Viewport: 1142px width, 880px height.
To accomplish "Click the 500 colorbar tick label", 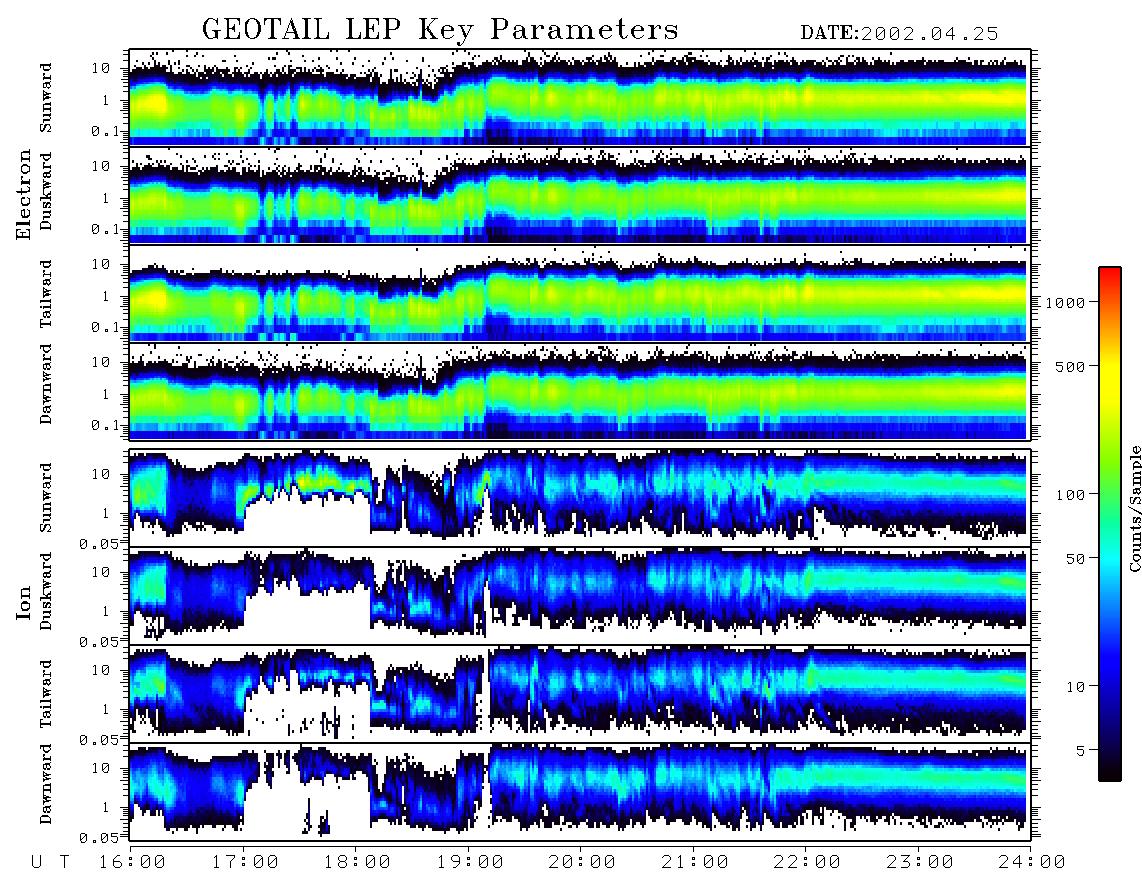I will (x=1070, y=366).
